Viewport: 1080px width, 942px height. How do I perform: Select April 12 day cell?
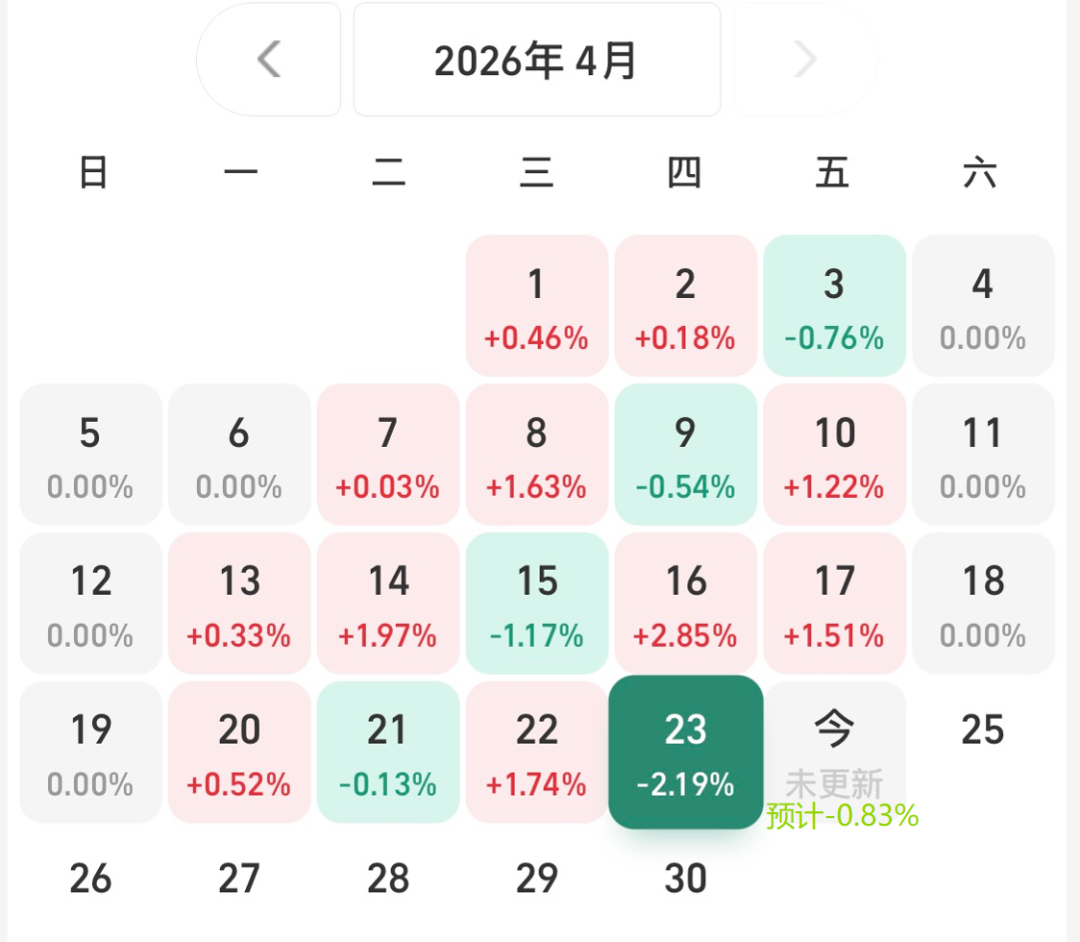coord(90,603)
